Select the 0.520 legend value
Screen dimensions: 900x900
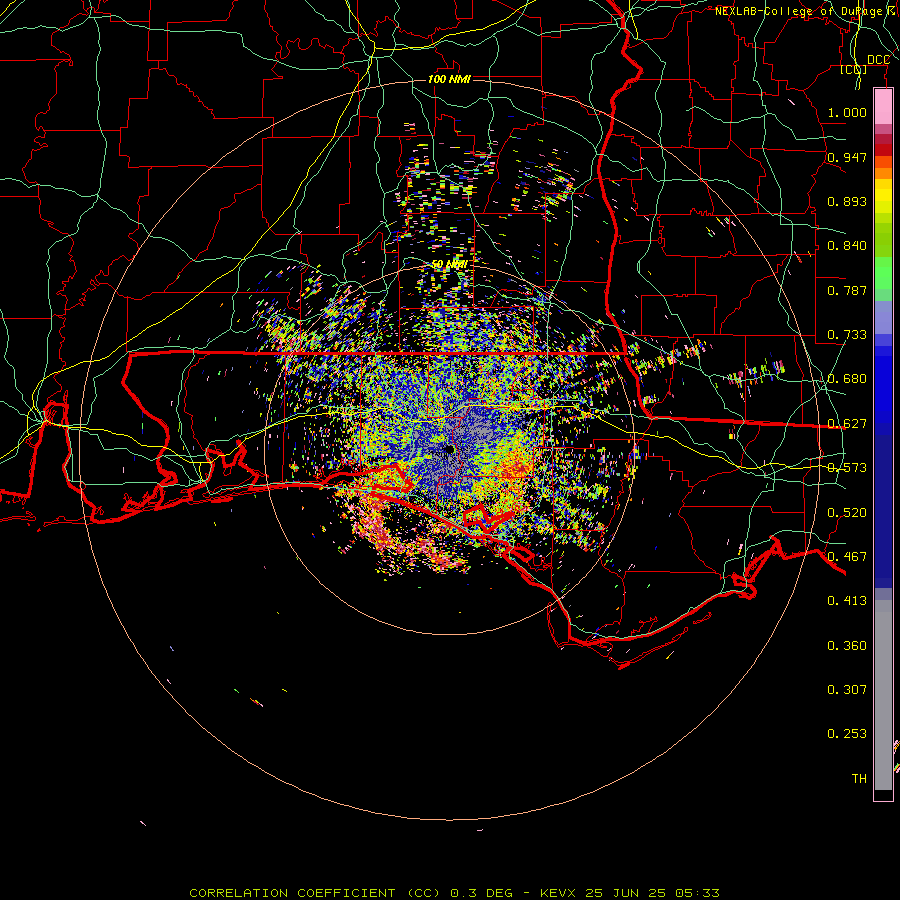point(847,513)
